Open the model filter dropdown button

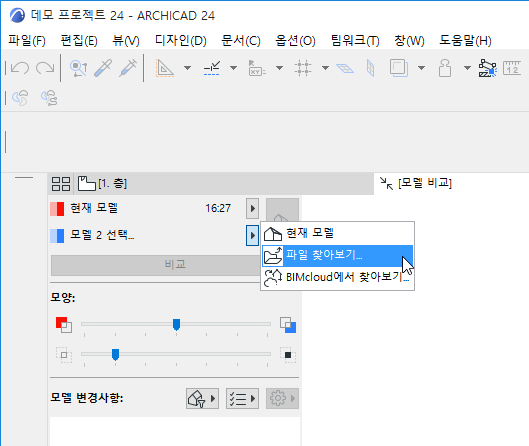click(202, 398)
